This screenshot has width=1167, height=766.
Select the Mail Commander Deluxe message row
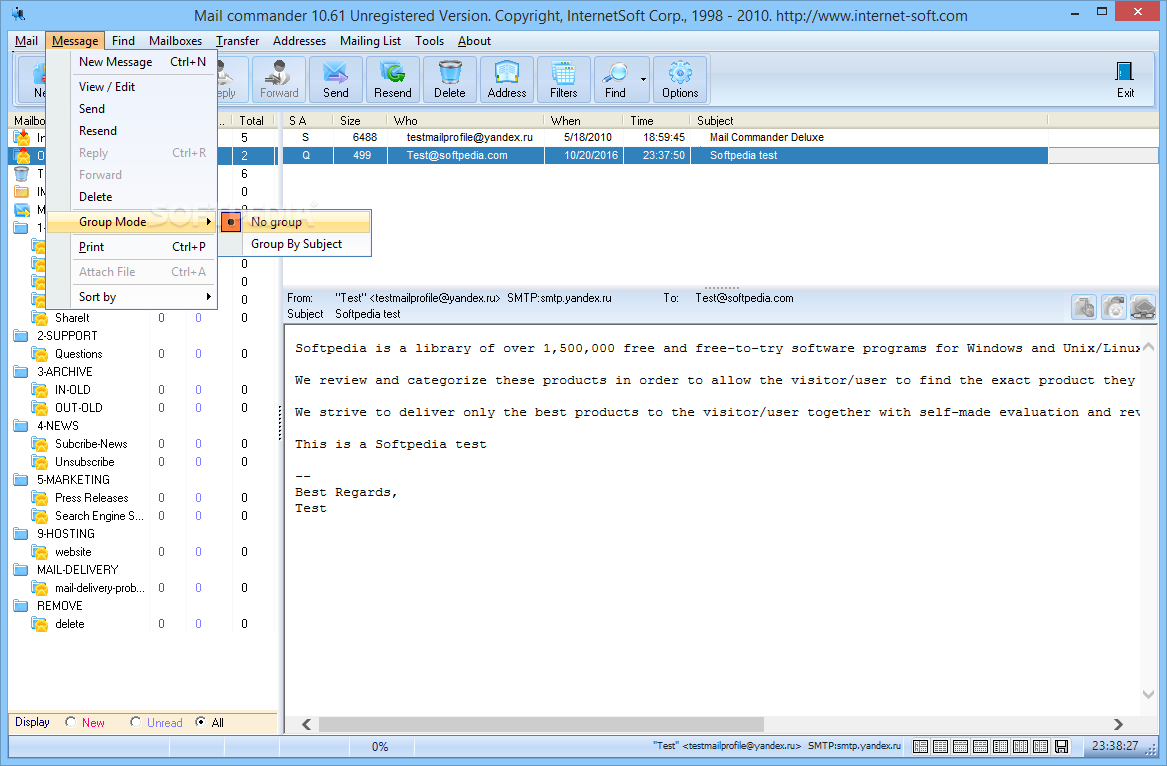click(x=665, y=138)
